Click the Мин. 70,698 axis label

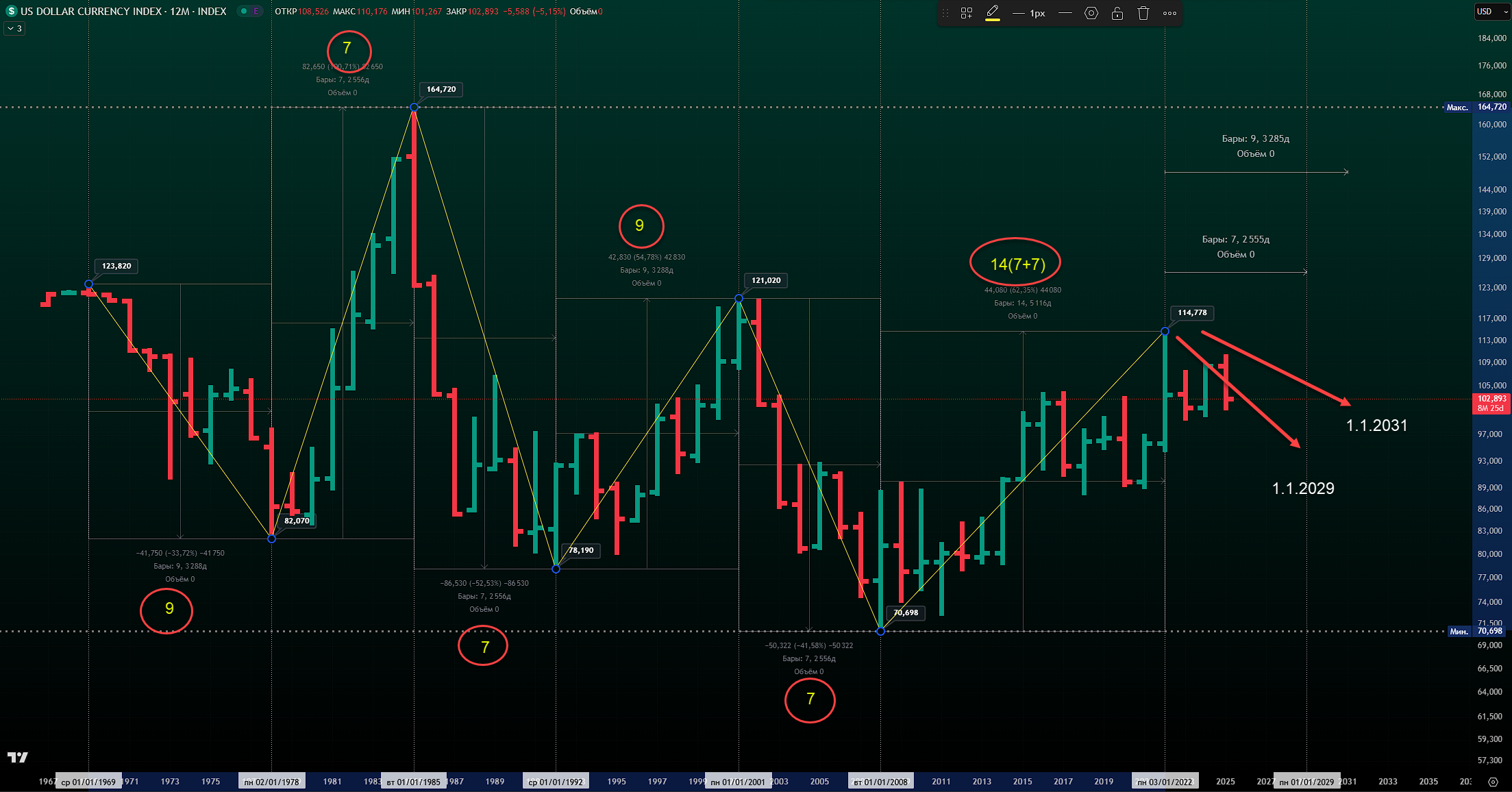pyautogui.click(x=1478, y=631)
